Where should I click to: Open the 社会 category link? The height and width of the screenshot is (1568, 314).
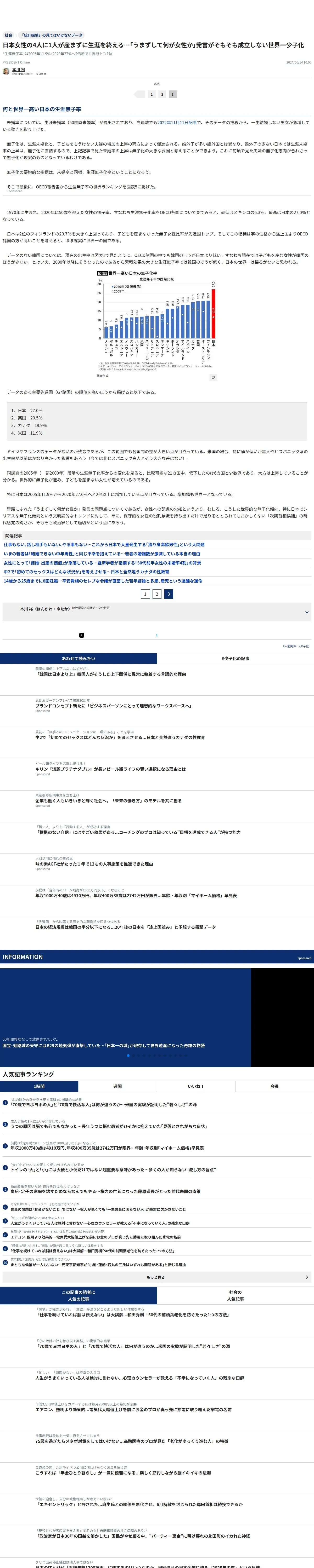click(x=9, y=35)
